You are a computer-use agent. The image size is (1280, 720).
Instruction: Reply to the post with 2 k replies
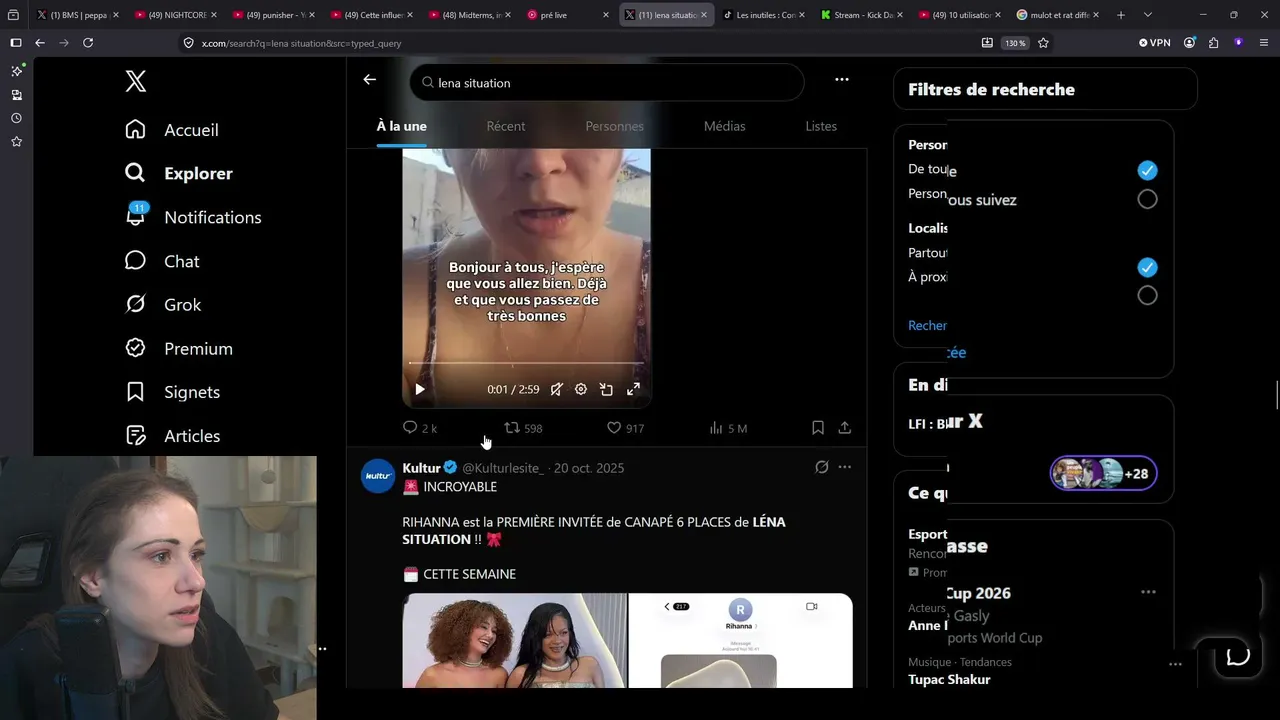pos(419,428)
